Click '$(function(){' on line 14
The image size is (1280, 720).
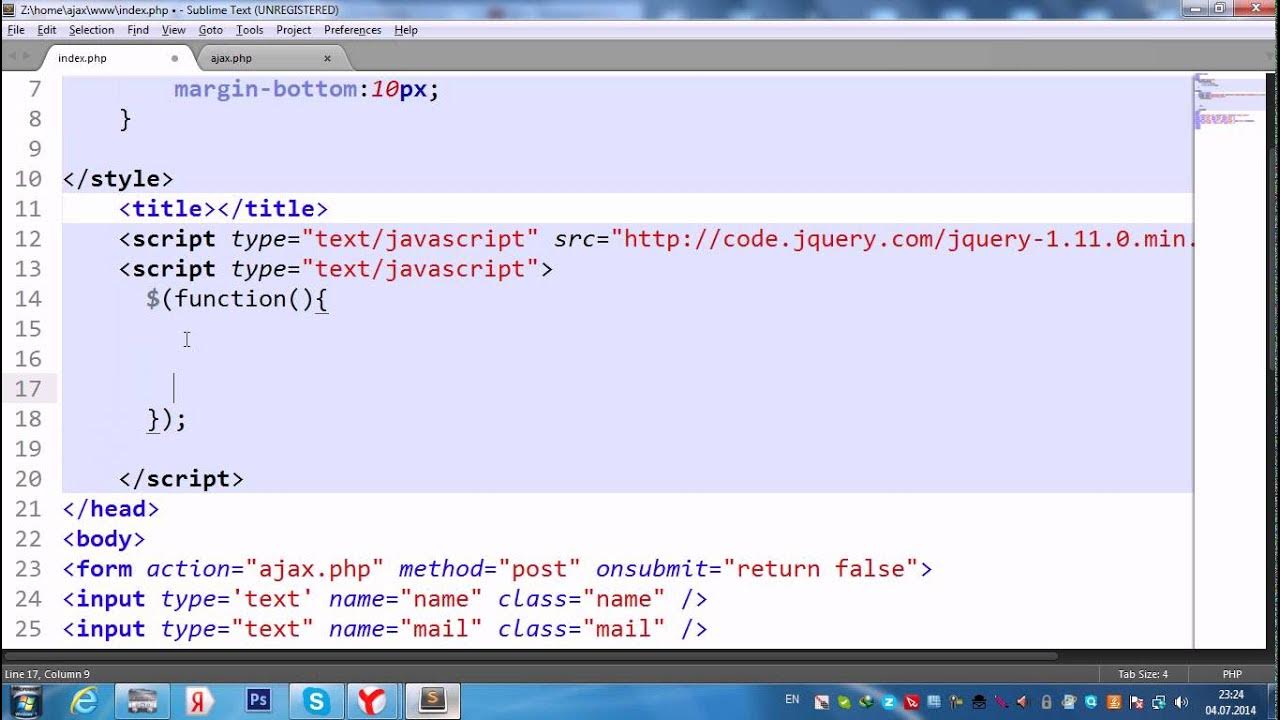click(237, 299)
